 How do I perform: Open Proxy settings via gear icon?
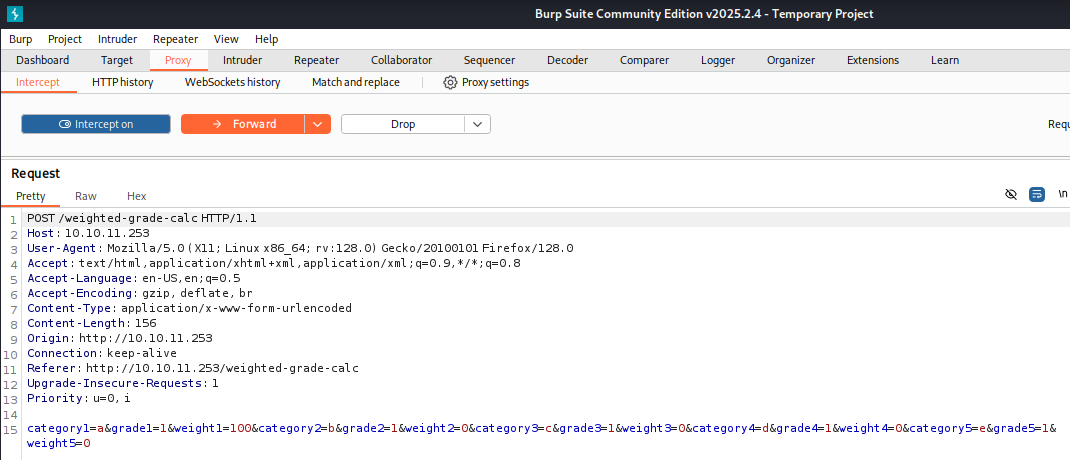coord(451,82)
